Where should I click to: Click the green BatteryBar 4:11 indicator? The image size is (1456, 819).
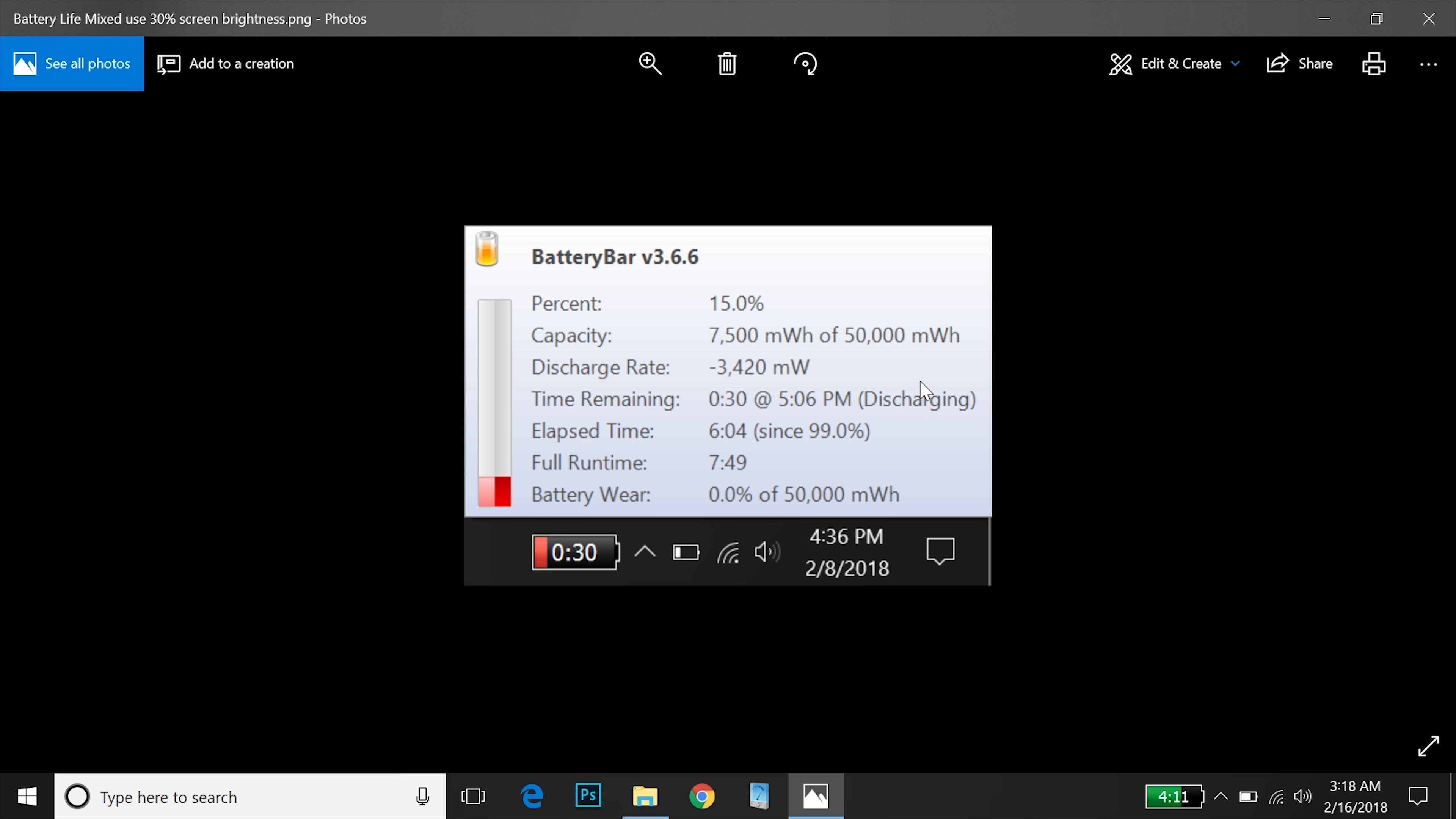coord(1175,797)
